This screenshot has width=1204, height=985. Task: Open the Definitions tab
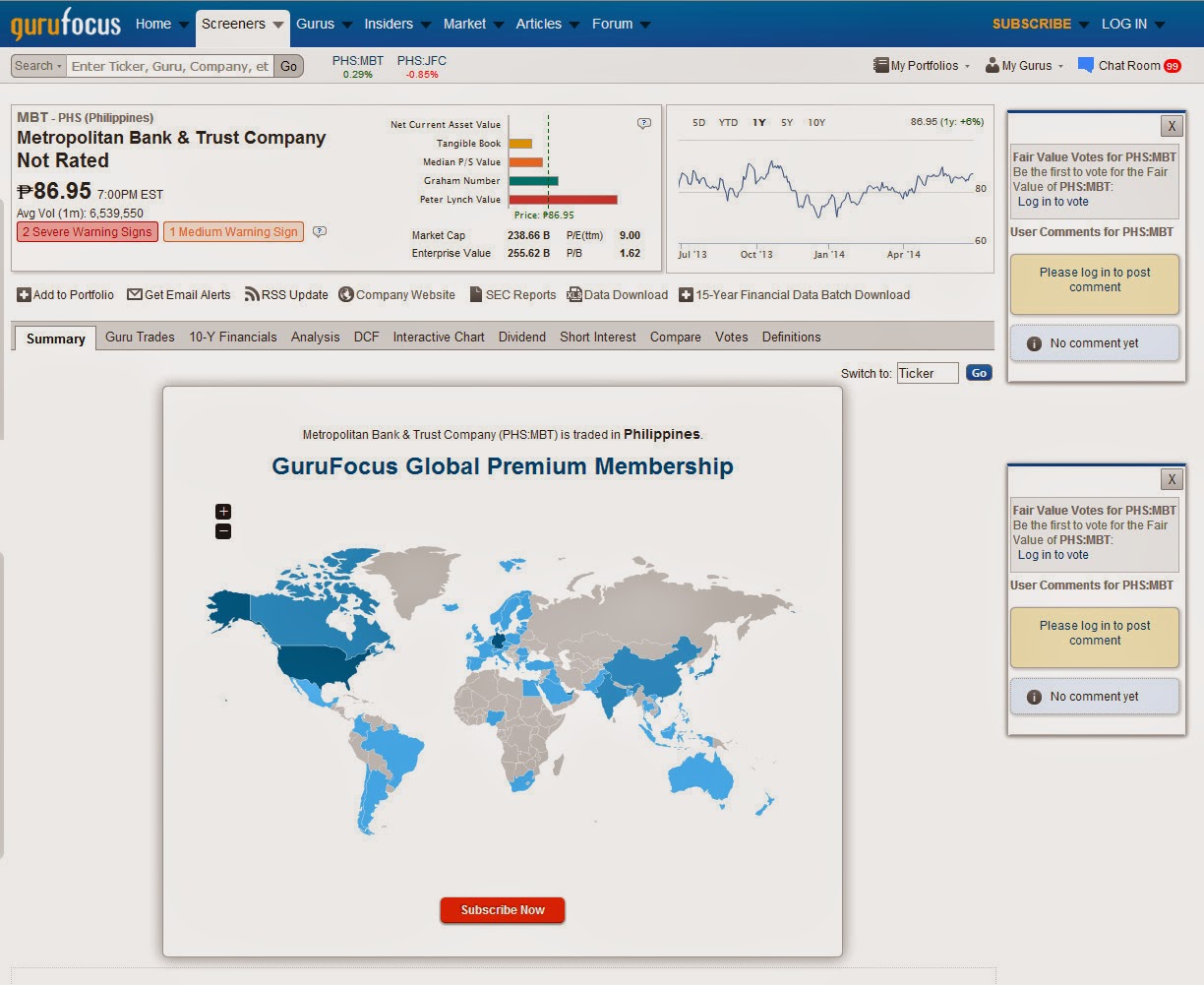click(x=791, y=337)
